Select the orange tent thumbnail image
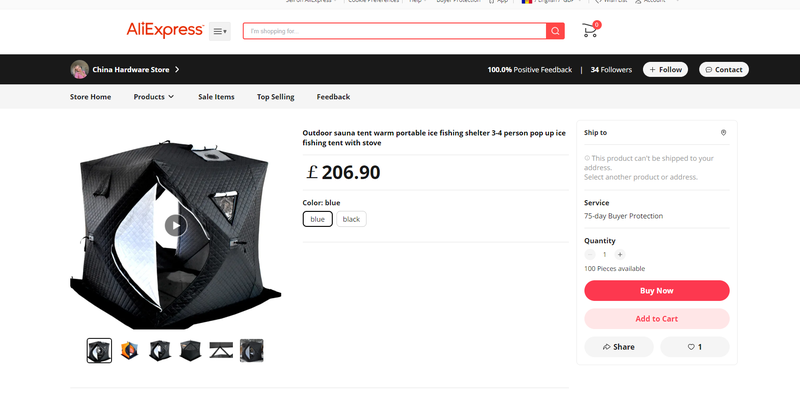The width and height of the screenshot is (800, 412). 129,350
